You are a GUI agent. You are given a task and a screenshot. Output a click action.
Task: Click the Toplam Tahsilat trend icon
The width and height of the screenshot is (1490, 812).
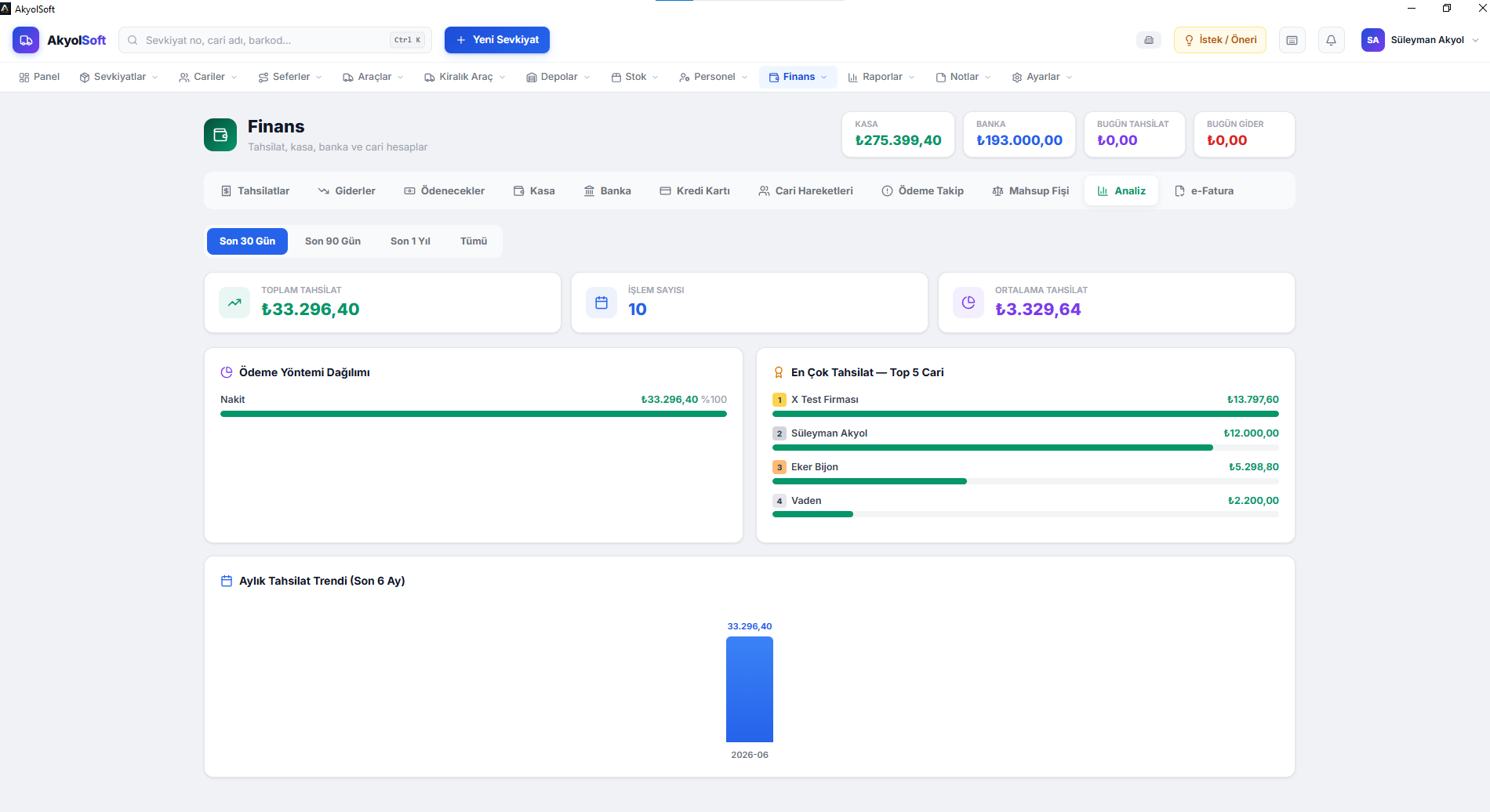pyautogui.click(x=234, y=303)
